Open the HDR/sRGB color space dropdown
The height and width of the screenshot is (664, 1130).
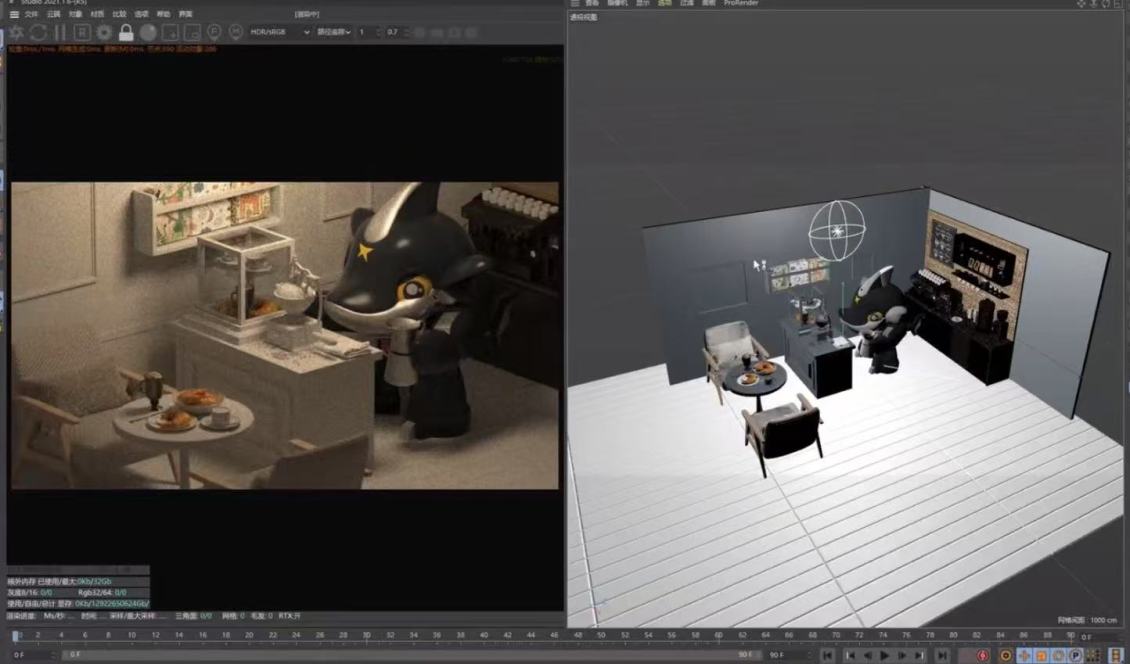[280, 32]
